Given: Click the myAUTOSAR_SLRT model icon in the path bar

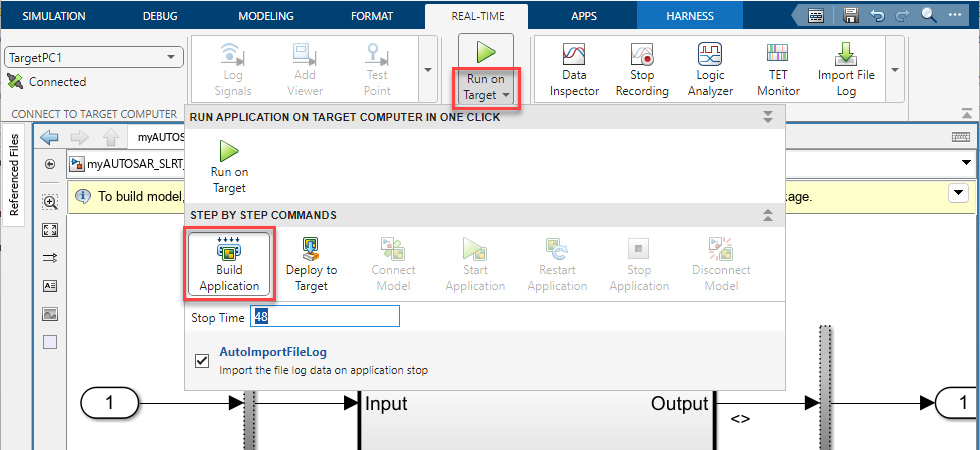Looking at the screenshot, I should click(77, 164).
